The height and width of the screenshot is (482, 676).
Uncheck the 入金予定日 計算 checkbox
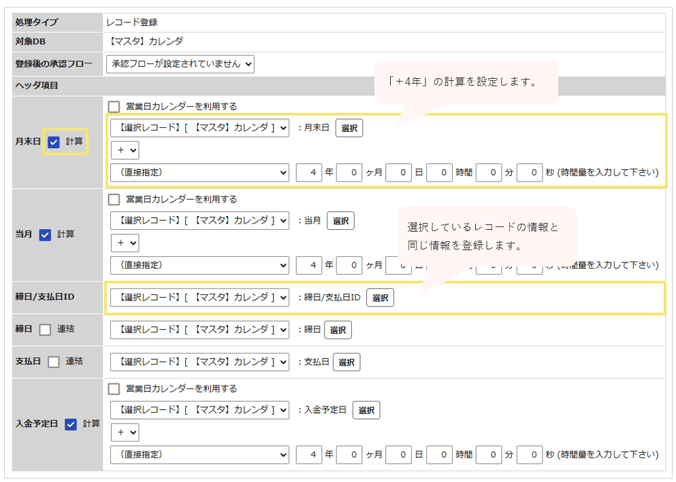coord(71,424)
